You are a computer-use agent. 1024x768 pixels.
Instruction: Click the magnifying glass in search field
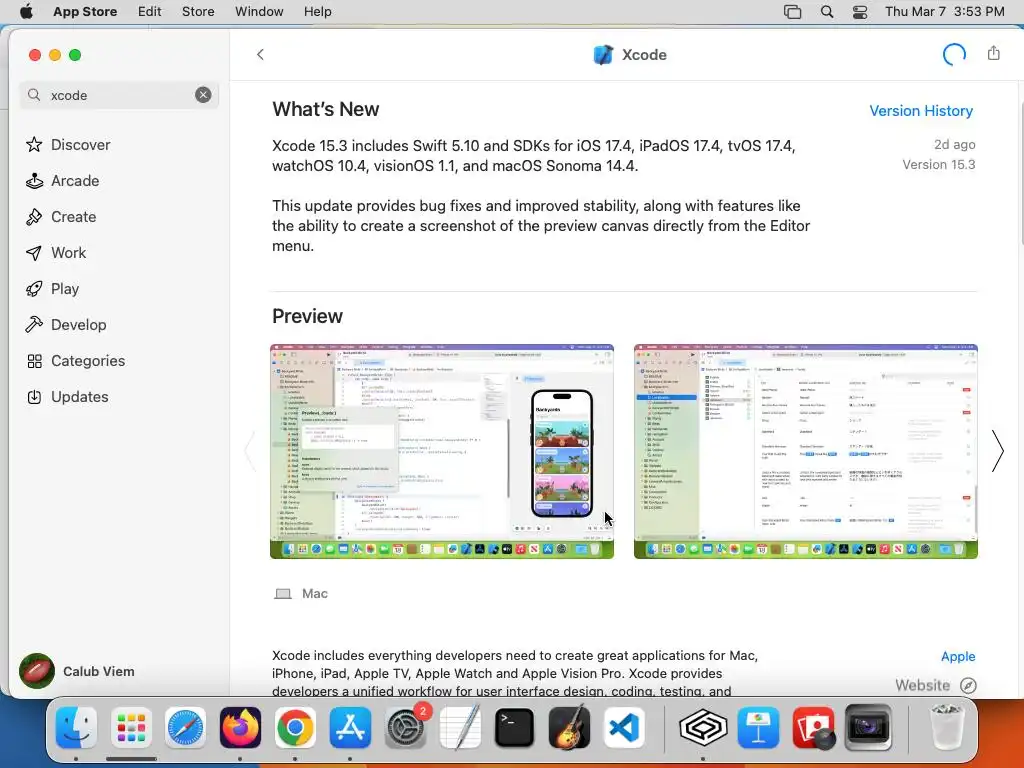coord(34,95)
